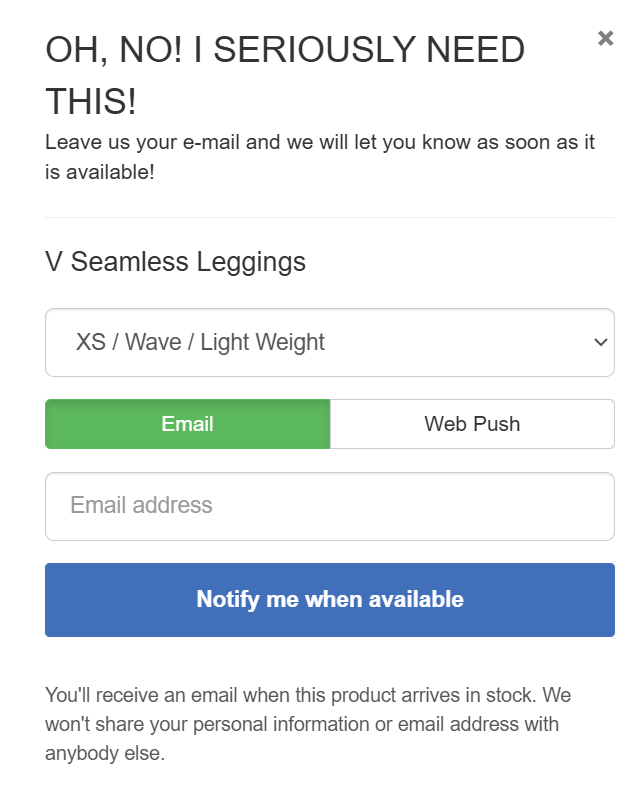Close the back-in-stock notification popup

[x=605, y=39]
